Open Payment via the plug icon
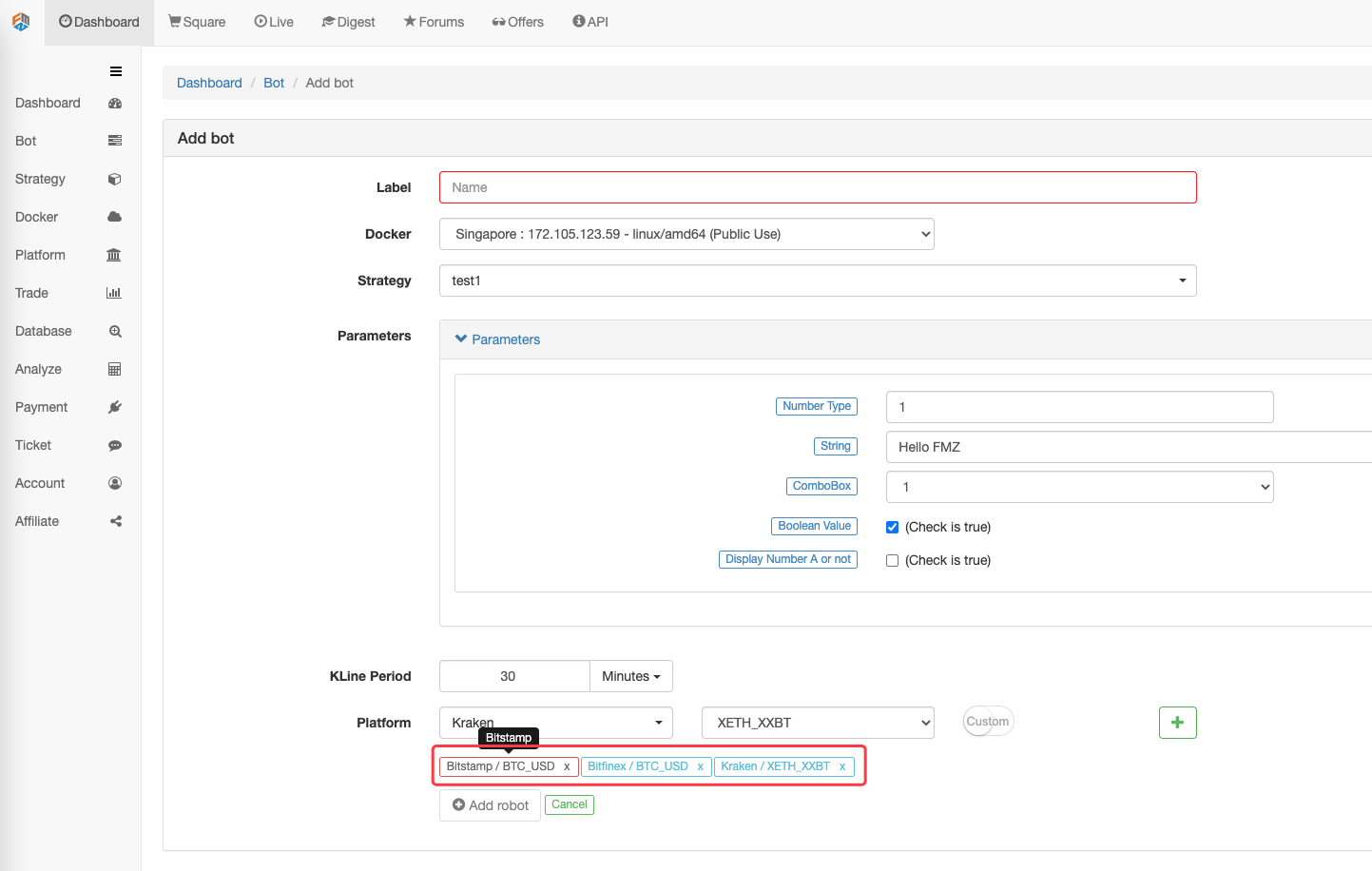 pyautogui.click(x=115, y=407)
